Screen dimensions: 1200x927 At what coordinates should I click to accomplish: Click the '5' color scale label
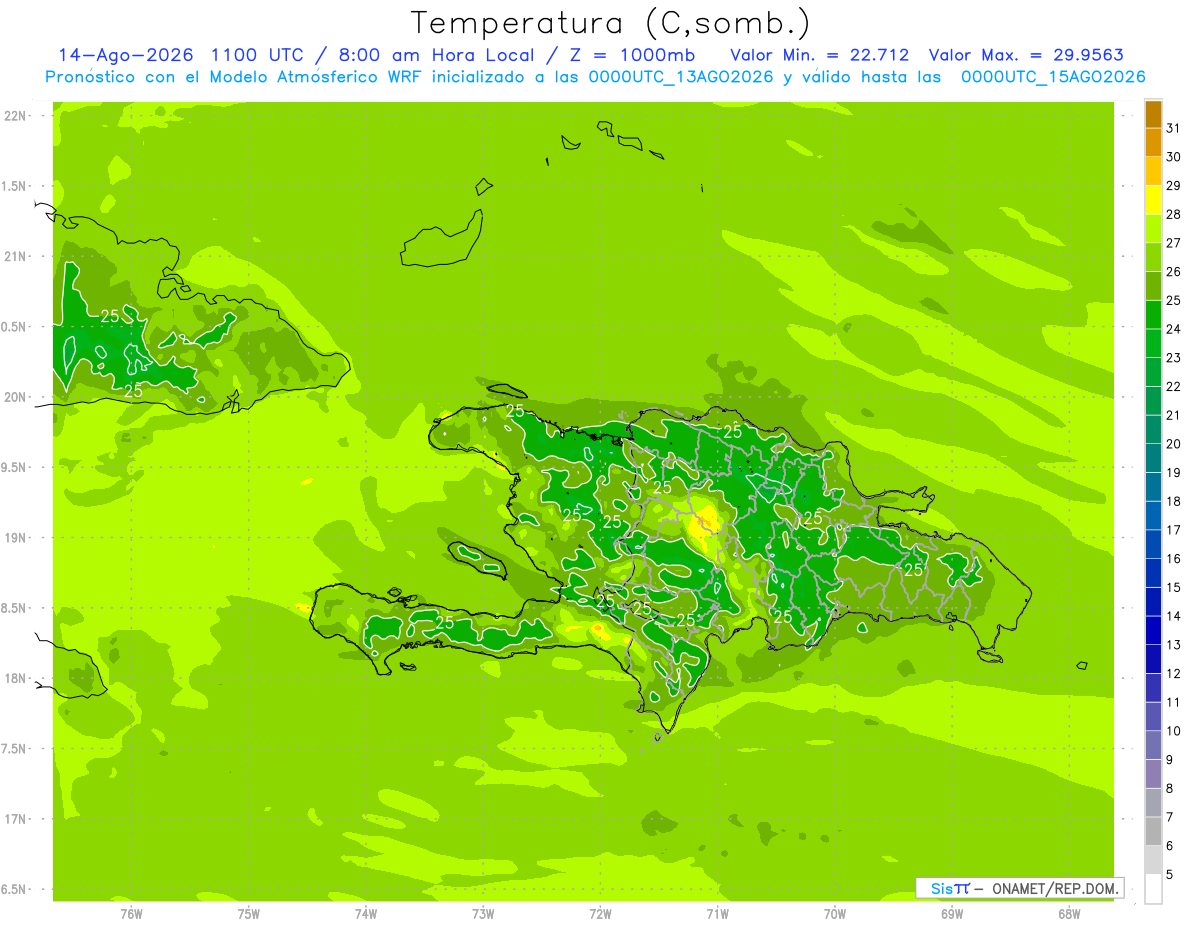(1171, 875)
